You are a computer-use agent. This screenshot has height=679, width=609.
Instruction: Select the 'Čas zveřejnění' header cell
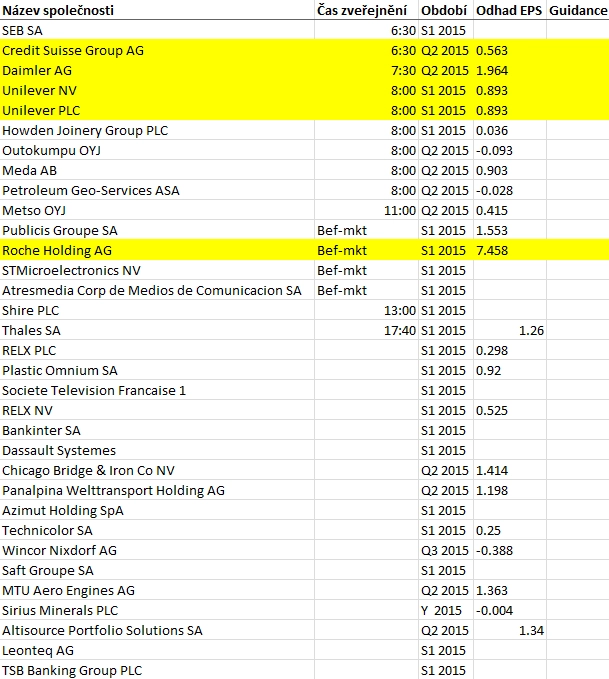[x=366, y=10]
